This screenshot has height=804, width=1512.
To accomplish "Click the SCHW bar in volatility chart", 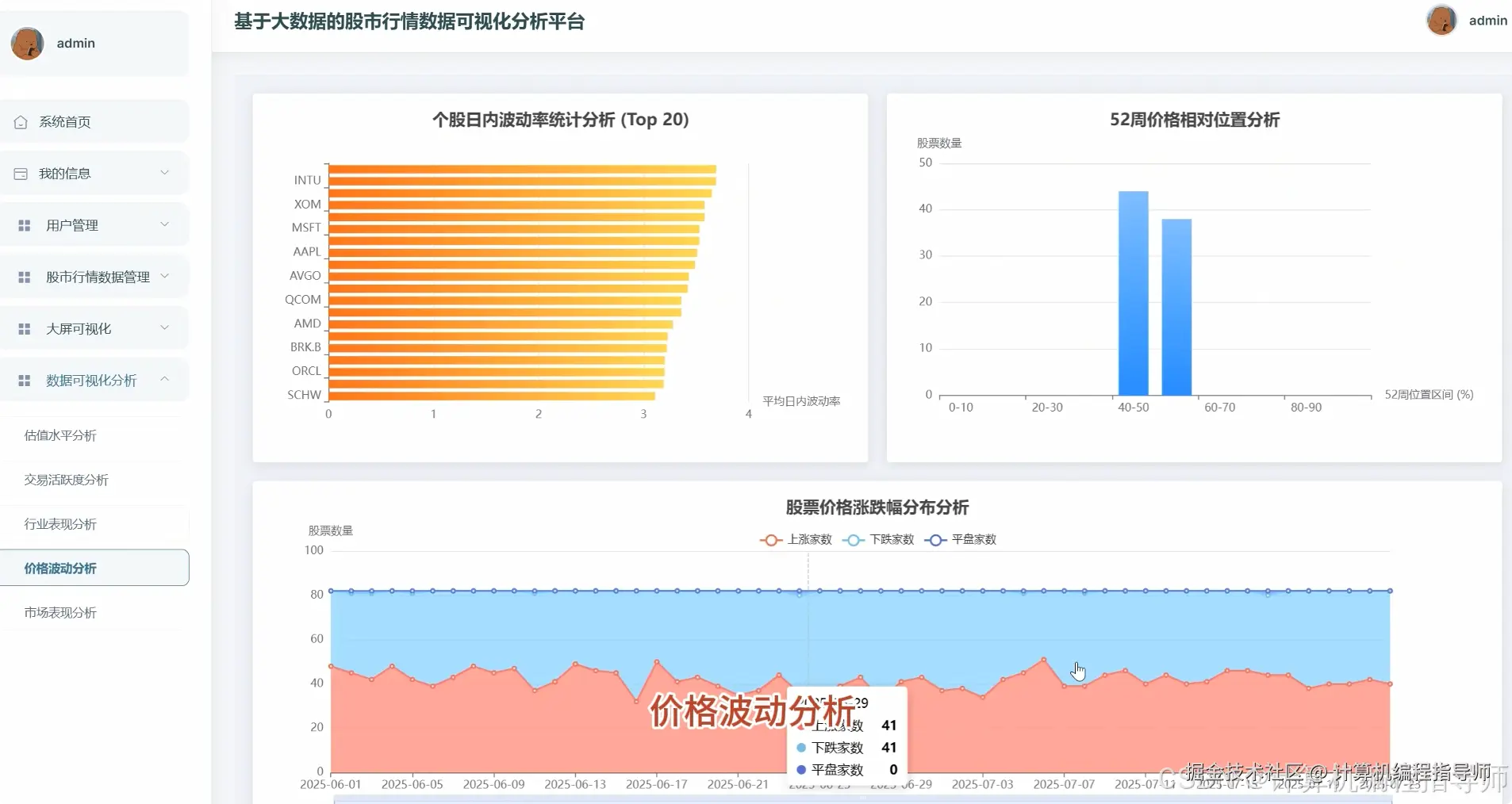I will 492,396.
